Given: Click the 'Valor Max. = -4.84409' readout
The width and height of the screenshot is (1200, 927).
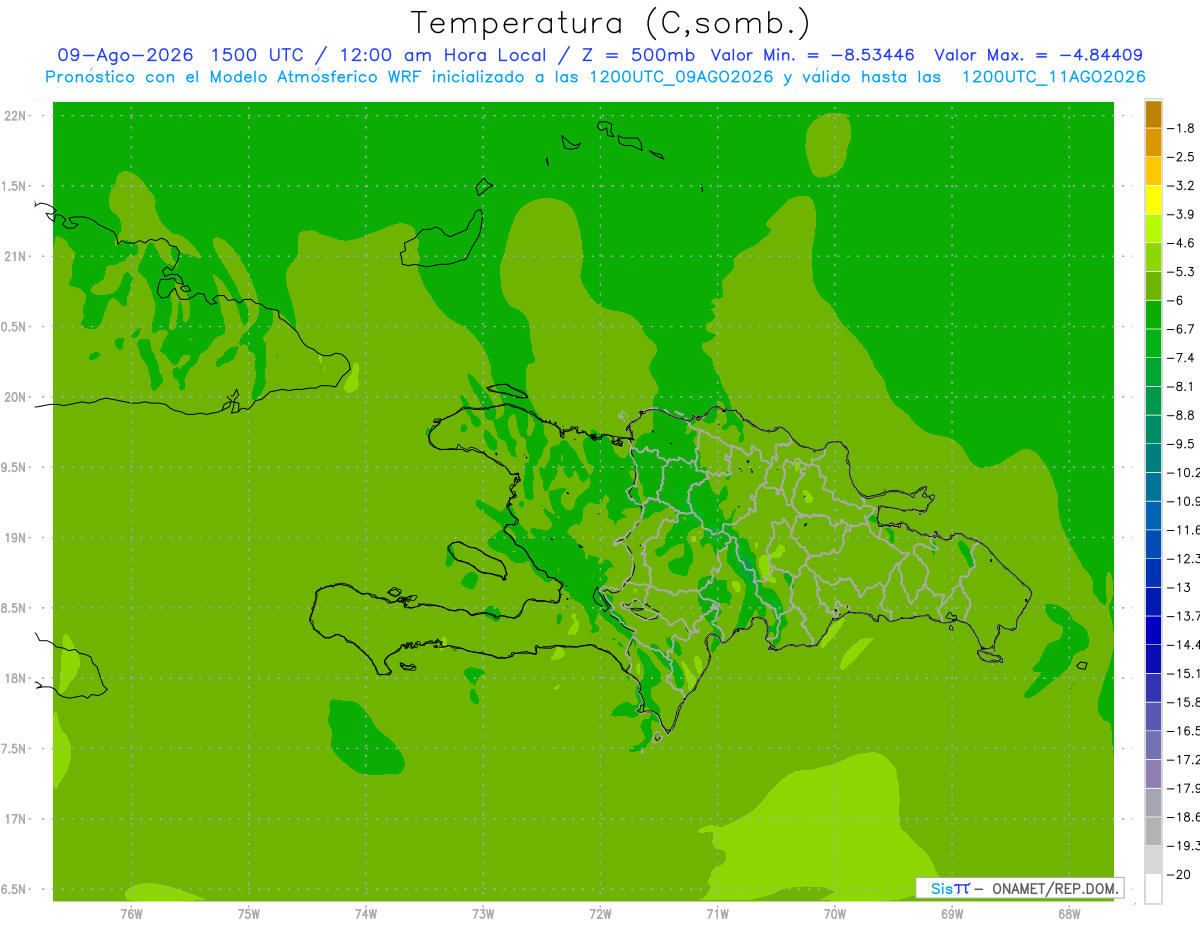Looking at the screenshot, I should pos(1038,55).
